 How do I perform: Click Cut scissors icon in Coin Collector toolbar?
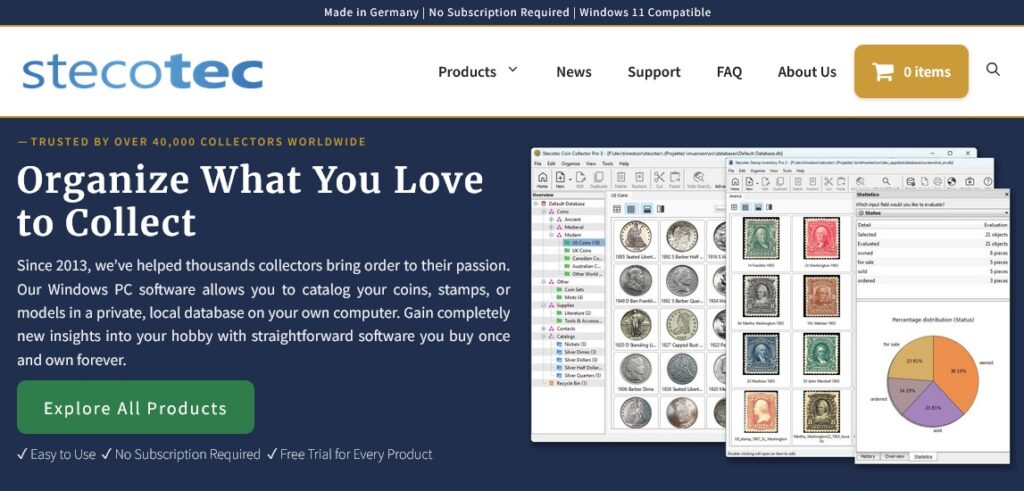[659, 178]
